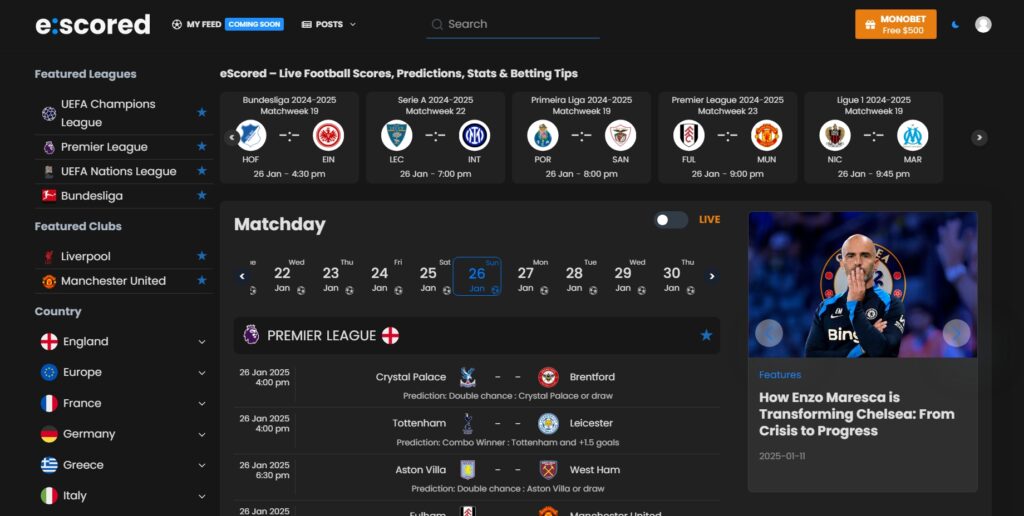Screen dimensions: 1024x516
Task: Open the Features category link
Action: click(x=780, y=375)
